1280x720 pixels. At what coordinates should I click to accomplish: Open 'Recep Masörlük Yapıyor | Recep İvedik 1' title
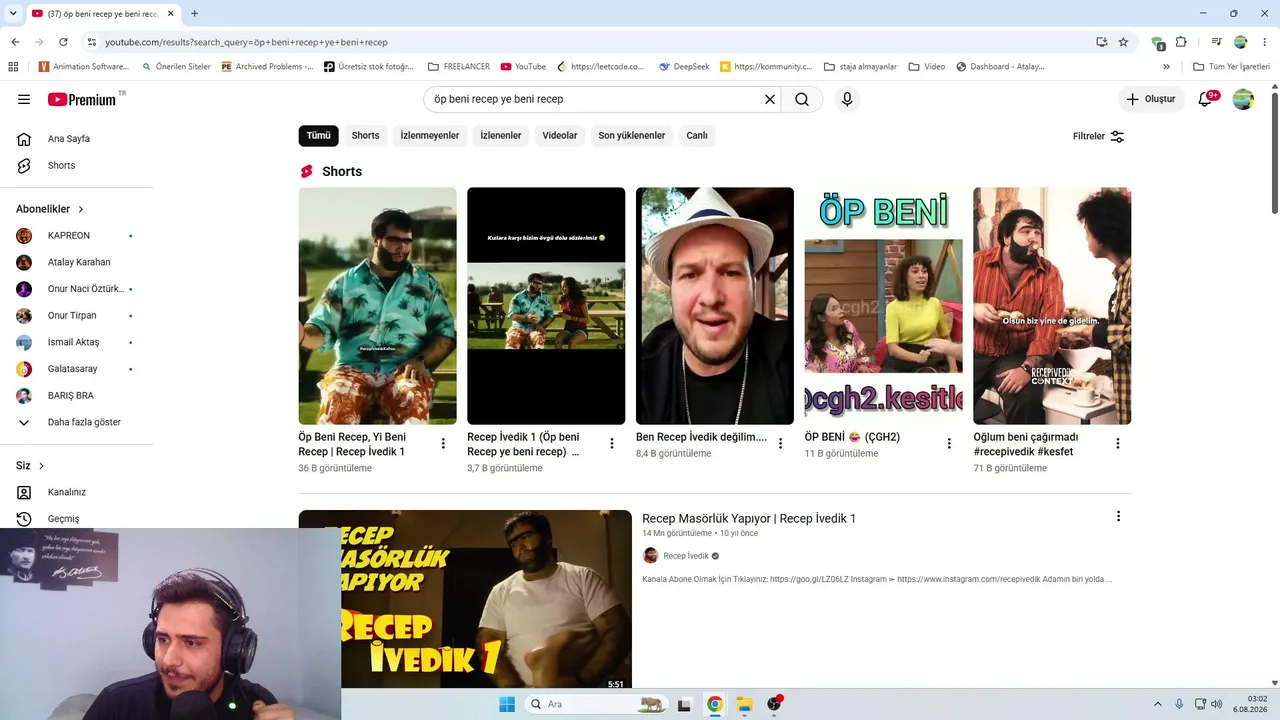(x=749, y=518)
